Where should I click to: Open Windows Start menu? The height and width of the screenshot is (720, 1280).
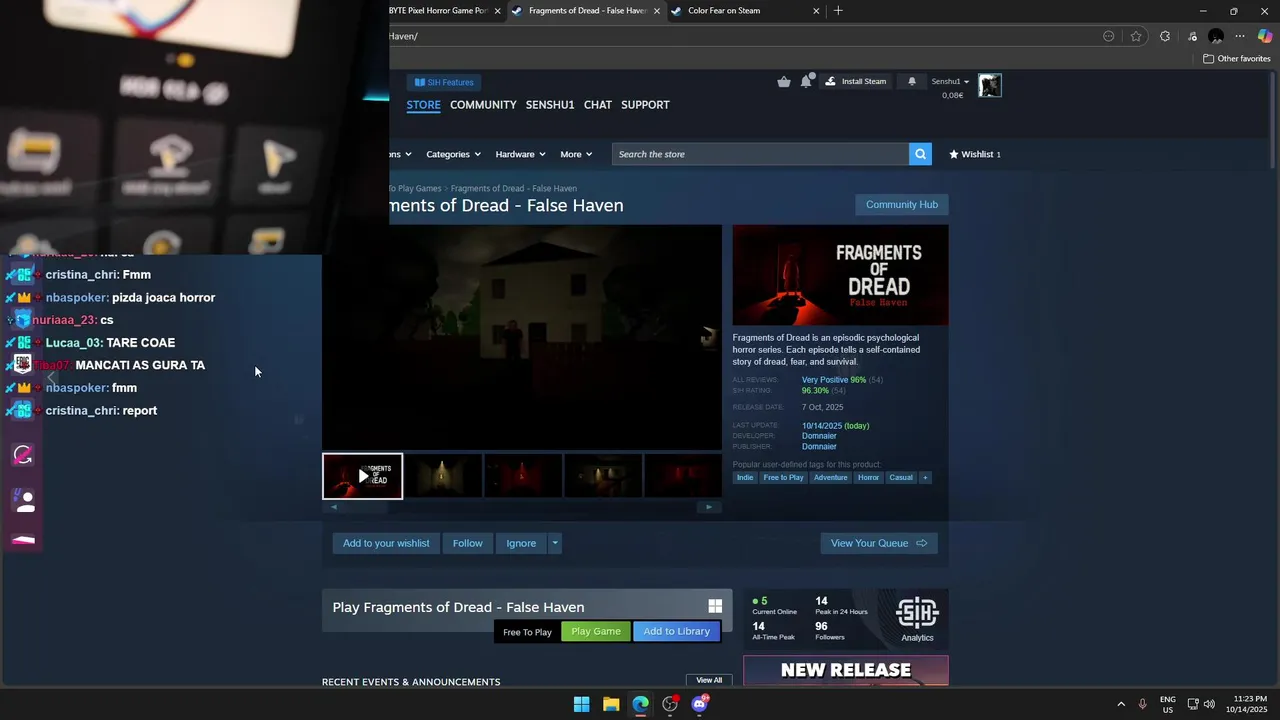pos(581,704)
